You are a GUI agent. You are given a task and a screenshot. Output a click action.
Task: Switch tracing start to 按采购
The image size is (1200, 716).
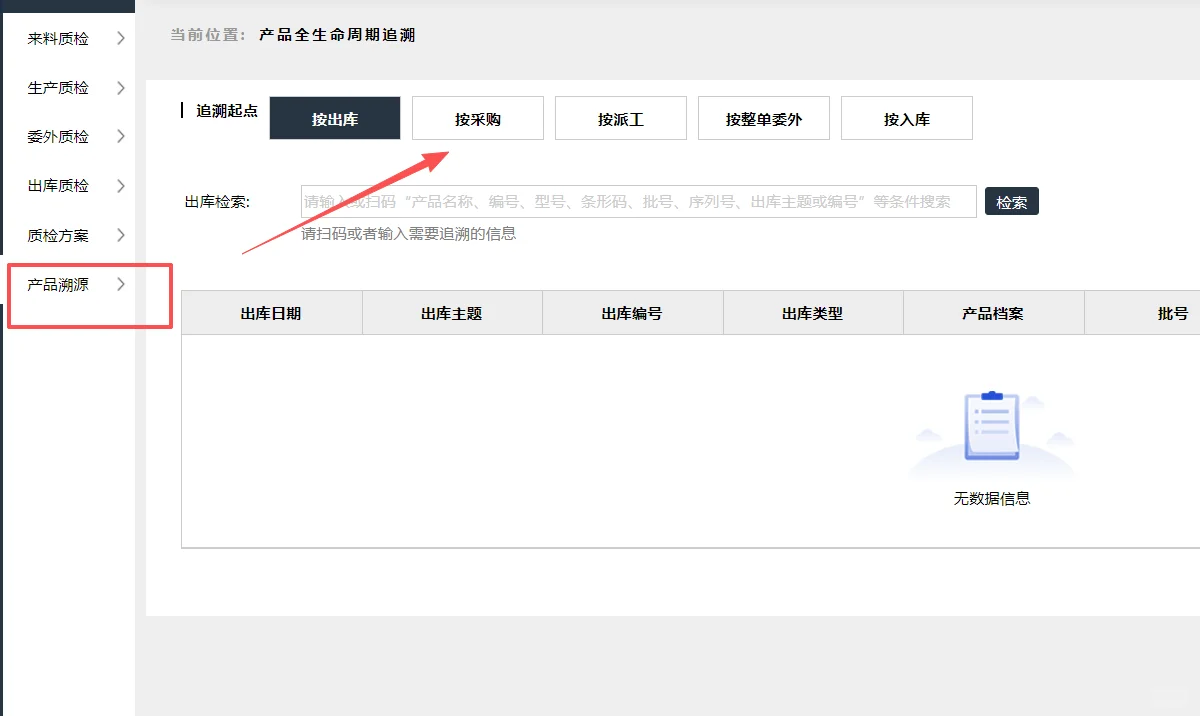477,117
